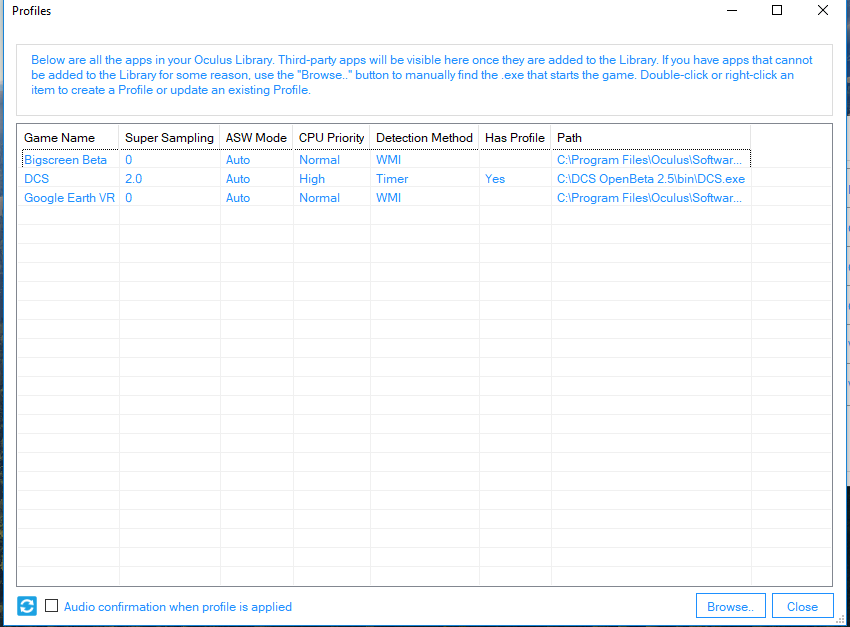Click DCS row's Auto ASW mode cell
Screen dimensions: 850x627
pos(237,179)
